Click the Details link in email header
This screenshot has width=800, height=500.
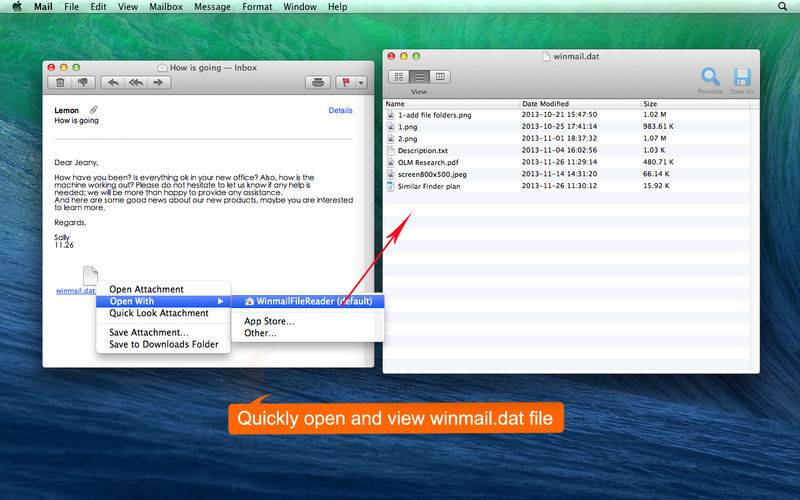pos(340,110)
